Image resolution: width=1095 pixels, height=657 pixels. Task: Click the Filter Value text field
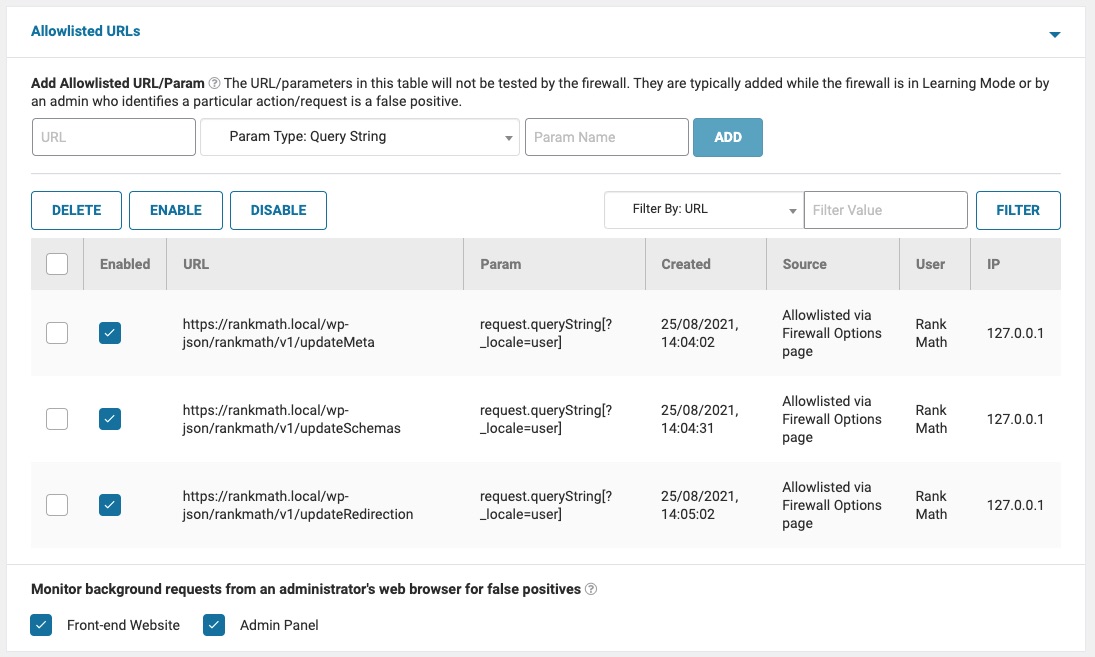pos(885,210)
